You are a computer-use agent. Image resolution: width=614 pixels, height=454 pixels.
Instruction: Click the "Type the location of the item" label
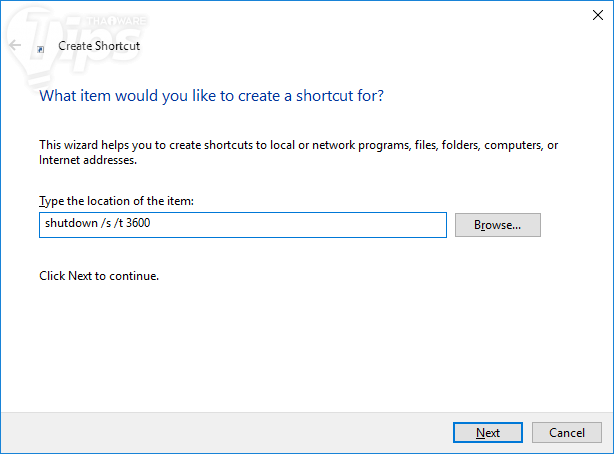(116, 201)
